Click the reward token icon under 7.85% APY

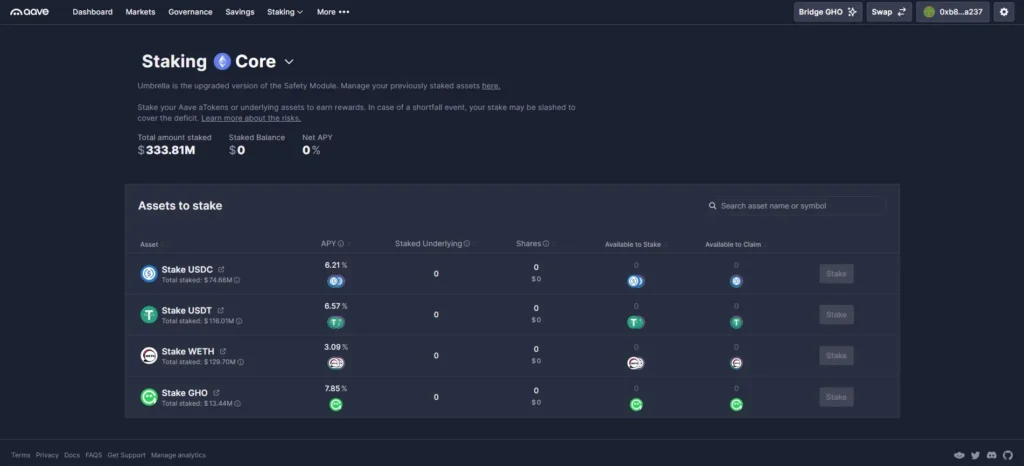coord(336,405)
